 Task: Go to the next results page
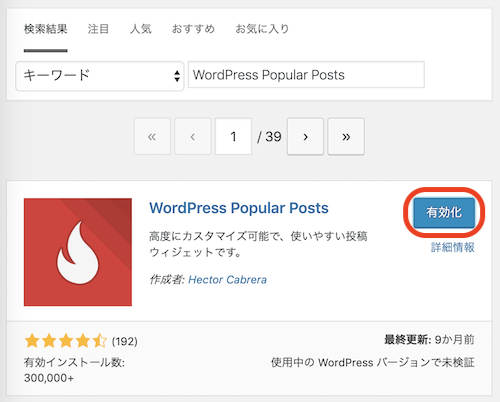click(305, 136)
